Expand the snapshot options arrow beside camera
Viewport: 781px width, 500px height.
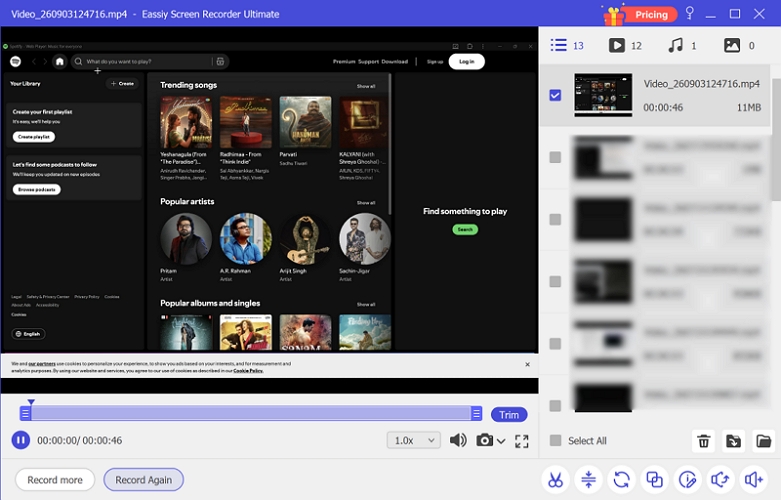coord(501,441)
